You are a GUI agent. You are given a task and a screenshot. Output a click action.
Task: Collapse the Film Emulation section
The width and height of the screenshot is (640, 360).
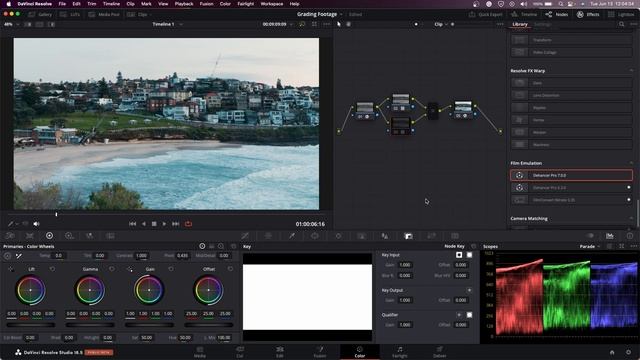631,163
